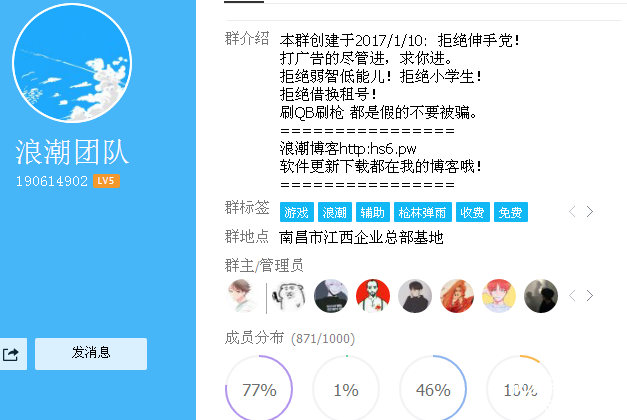627x420 pixels.
Task: Open the sketch bear admin avatar
Action: click(x=289, y=296)
